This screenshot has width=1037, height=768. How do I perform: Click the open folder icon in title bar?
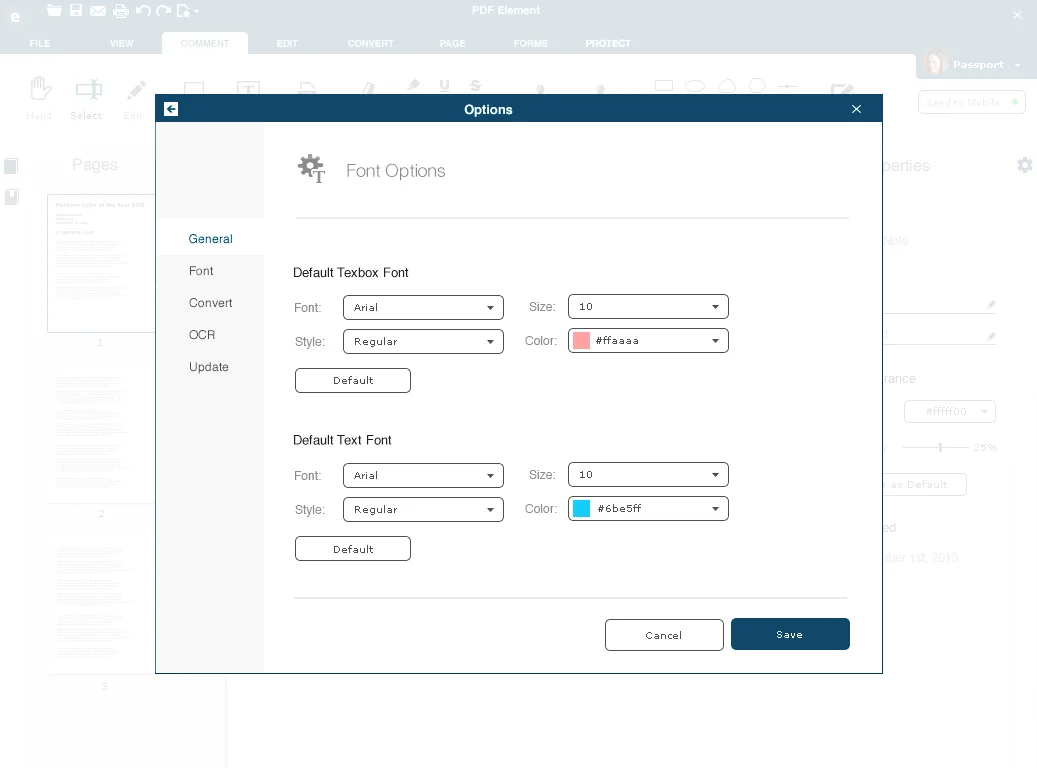tap(55, 10)
